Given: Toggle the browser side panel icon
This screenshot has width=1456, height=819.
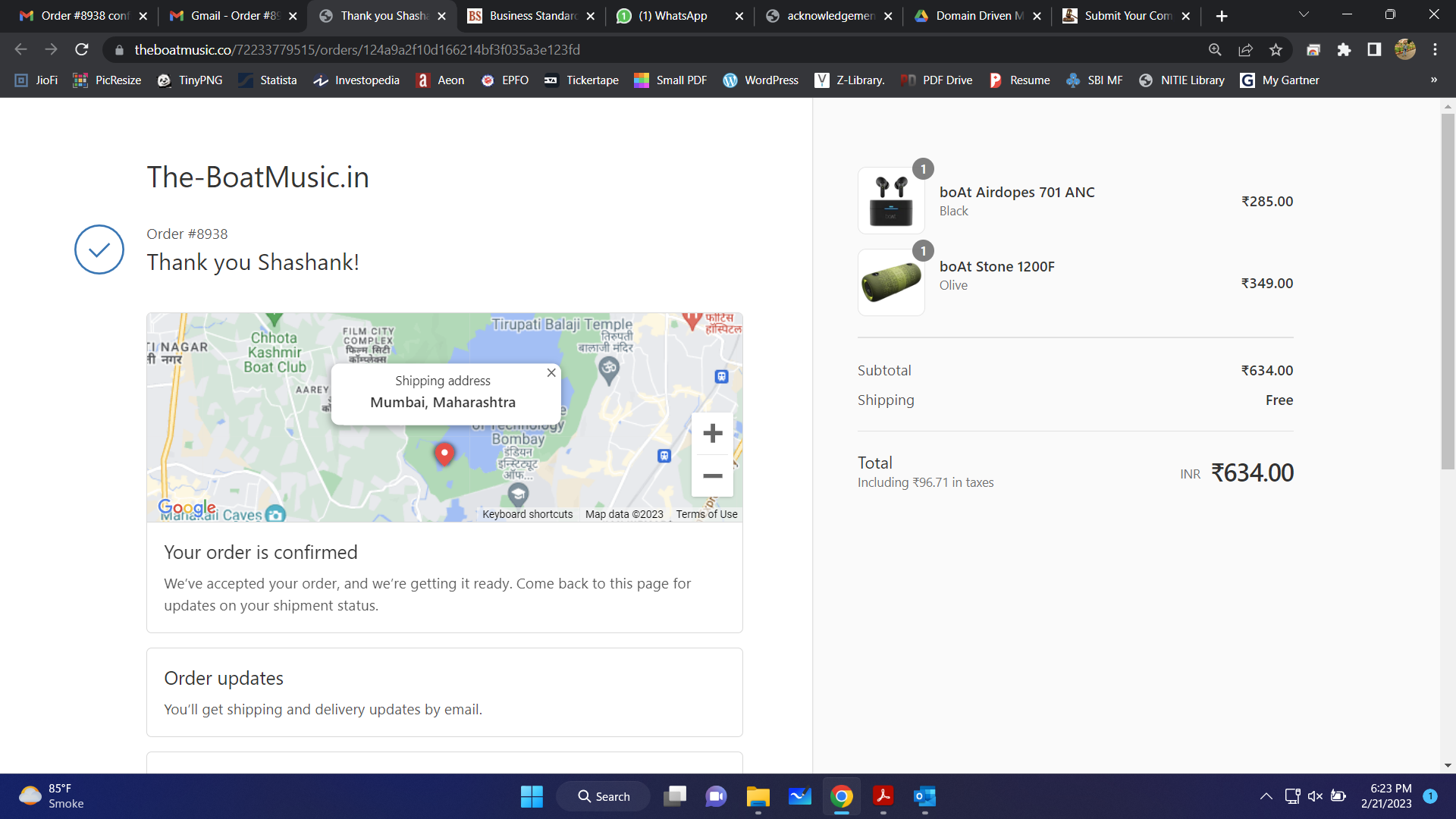Looking at the screenshot, I should pos(1374,49).
